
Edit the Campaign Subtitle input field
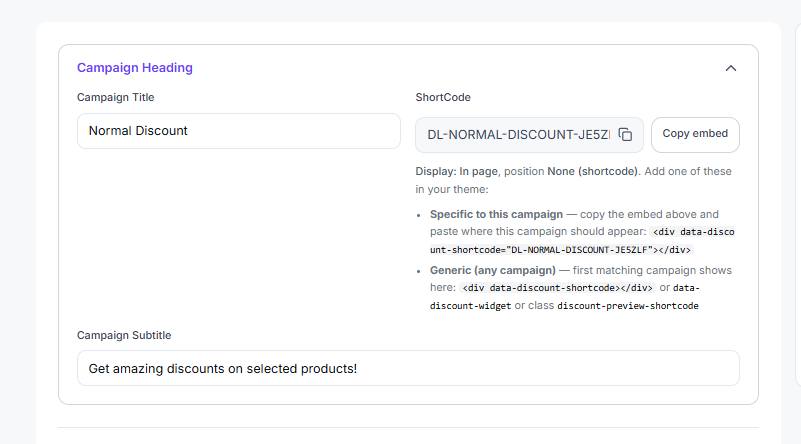(408, 368)
